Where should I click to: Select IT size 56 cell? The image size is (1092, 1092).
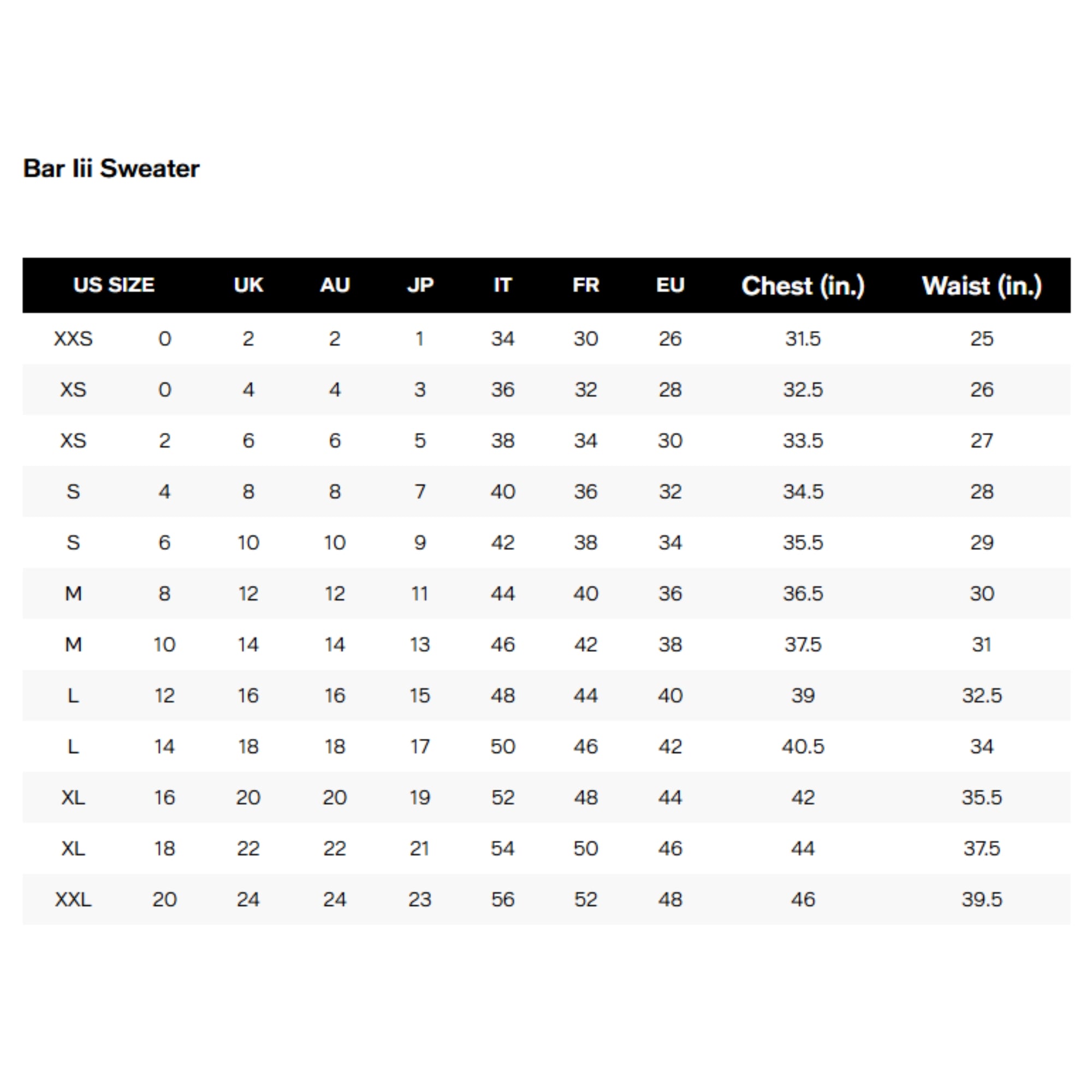coord(502,899)
